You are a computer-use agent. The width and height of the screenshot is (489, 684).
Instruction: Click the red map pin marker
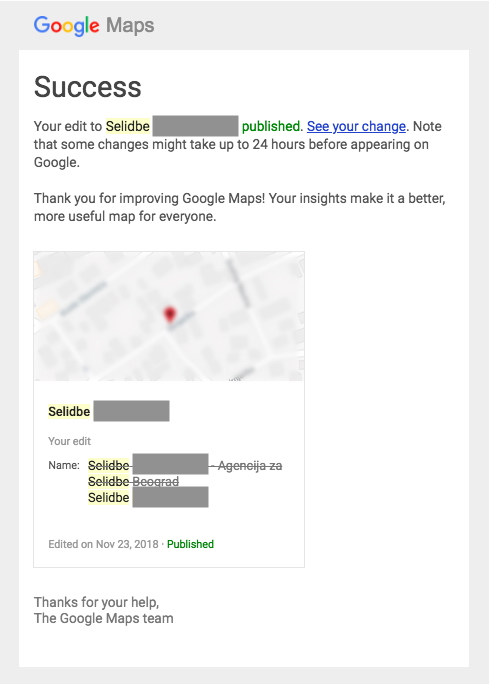[x=169, y=315]
